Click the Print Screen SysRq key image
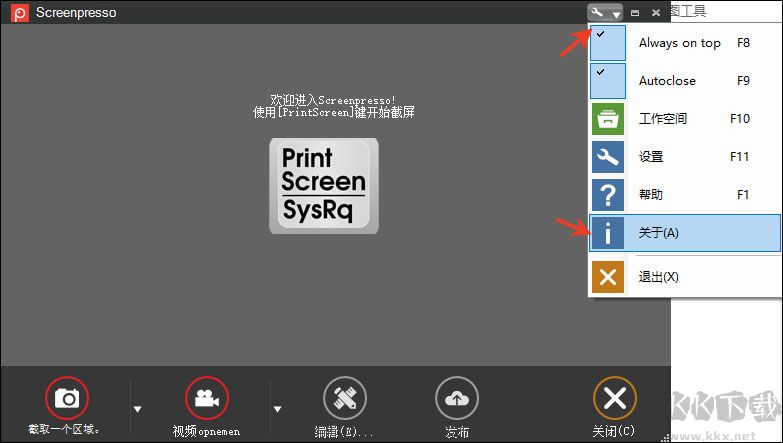This screenshot has width=783, height=443. pyautogui.click(x=324, y=186)
